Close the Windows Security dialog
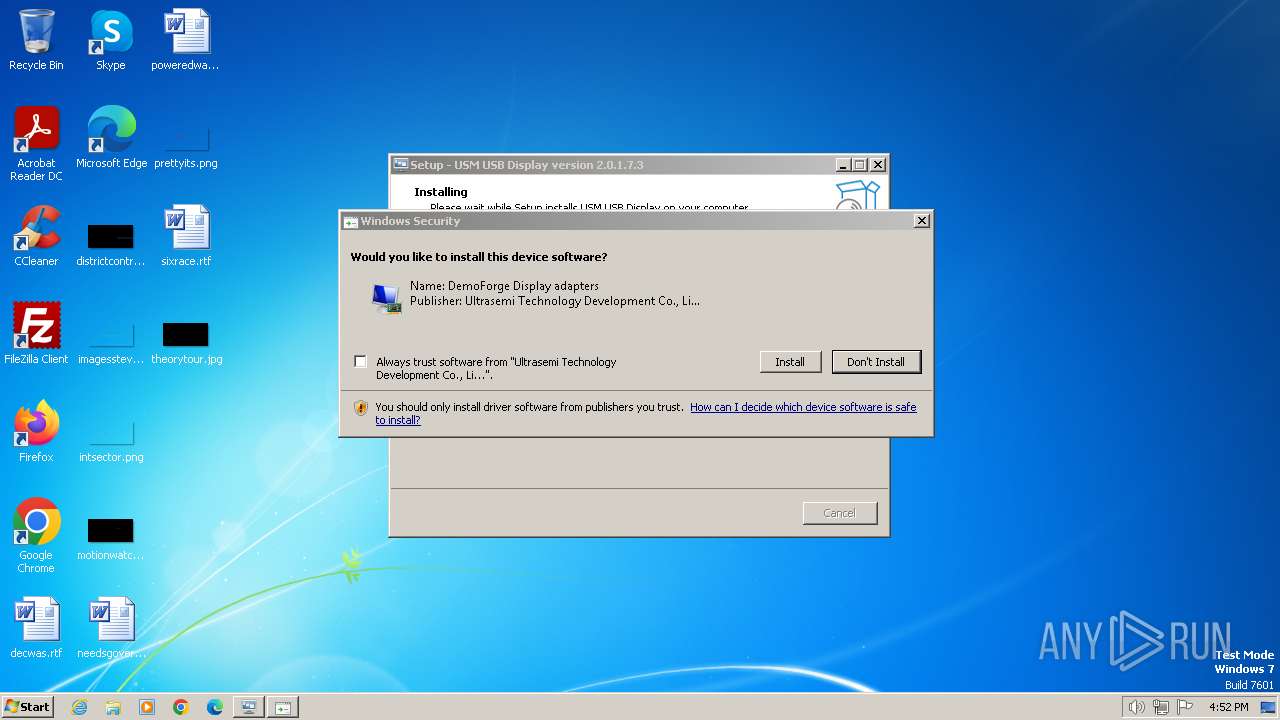1280x720 pixels. (x=922, y=221)
